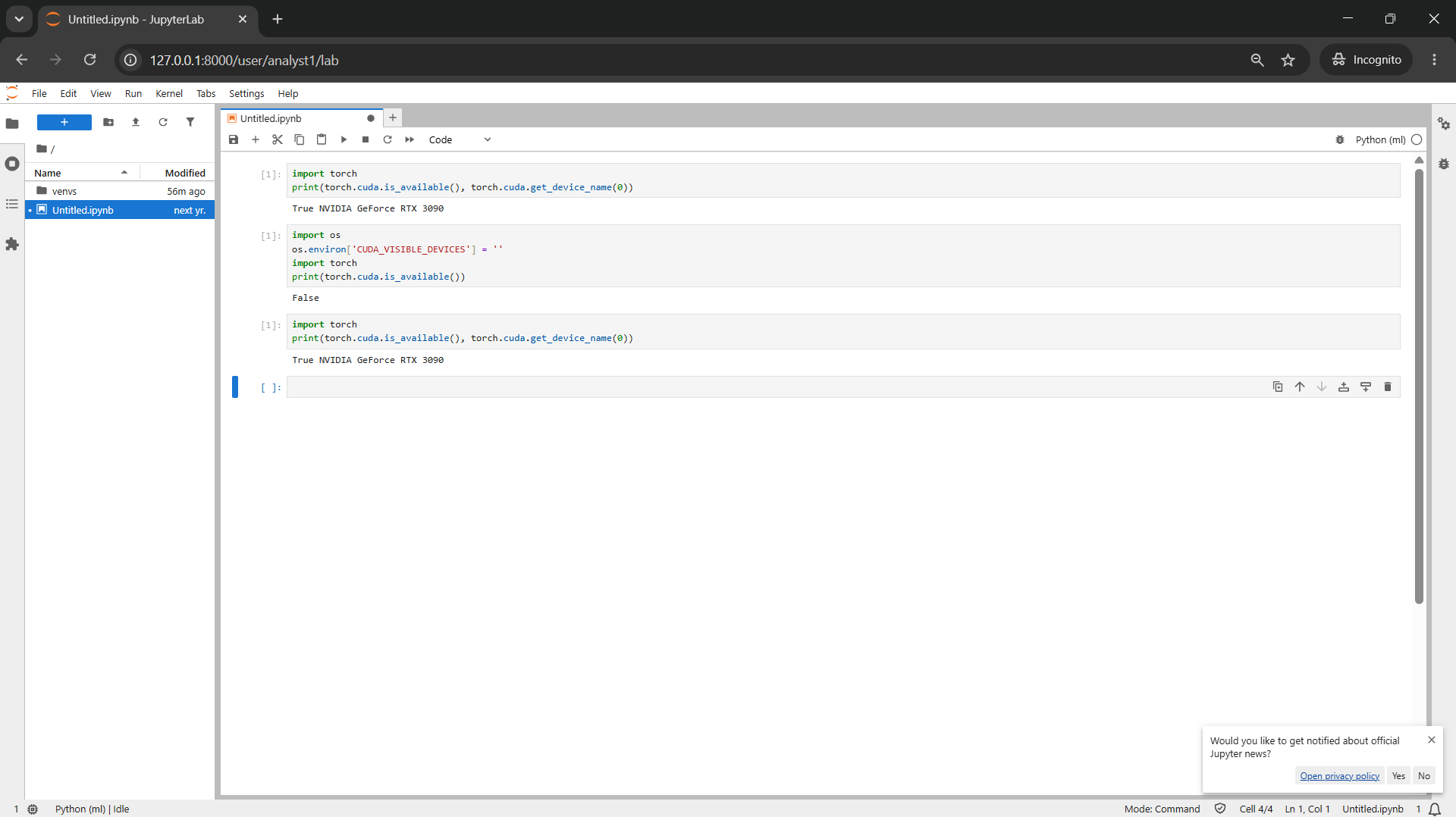Image resolution: width=1456 pixels, height=817 pixels.
Task: Add a new launcher tab beside Untitled.ipynb
Action: tap(393, 117)
